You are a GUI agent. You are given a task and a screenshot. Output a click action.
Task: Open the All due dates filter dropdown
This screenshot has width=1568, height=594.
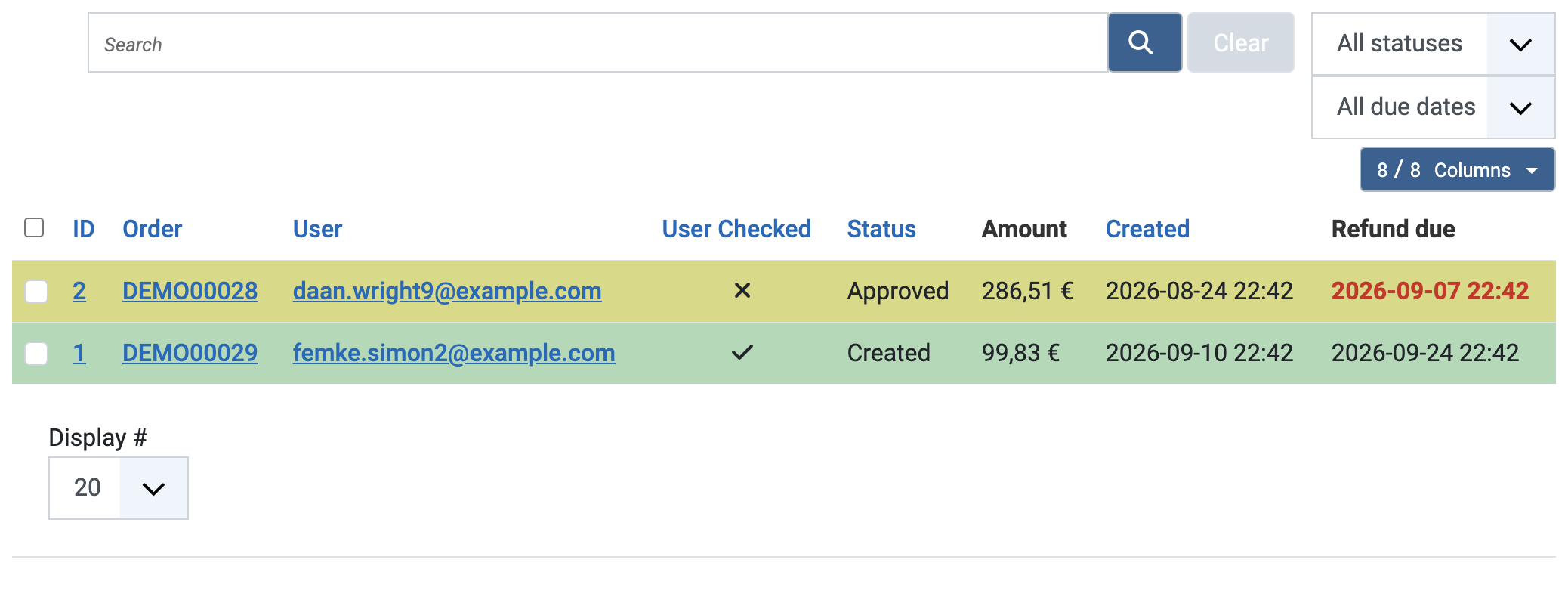[1433, 107]
